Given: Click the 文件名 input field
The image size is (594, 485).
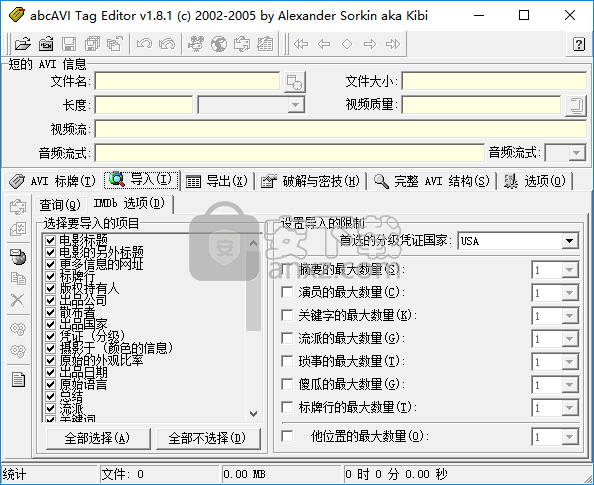Looking at the screenshot, I should [187, 81].
